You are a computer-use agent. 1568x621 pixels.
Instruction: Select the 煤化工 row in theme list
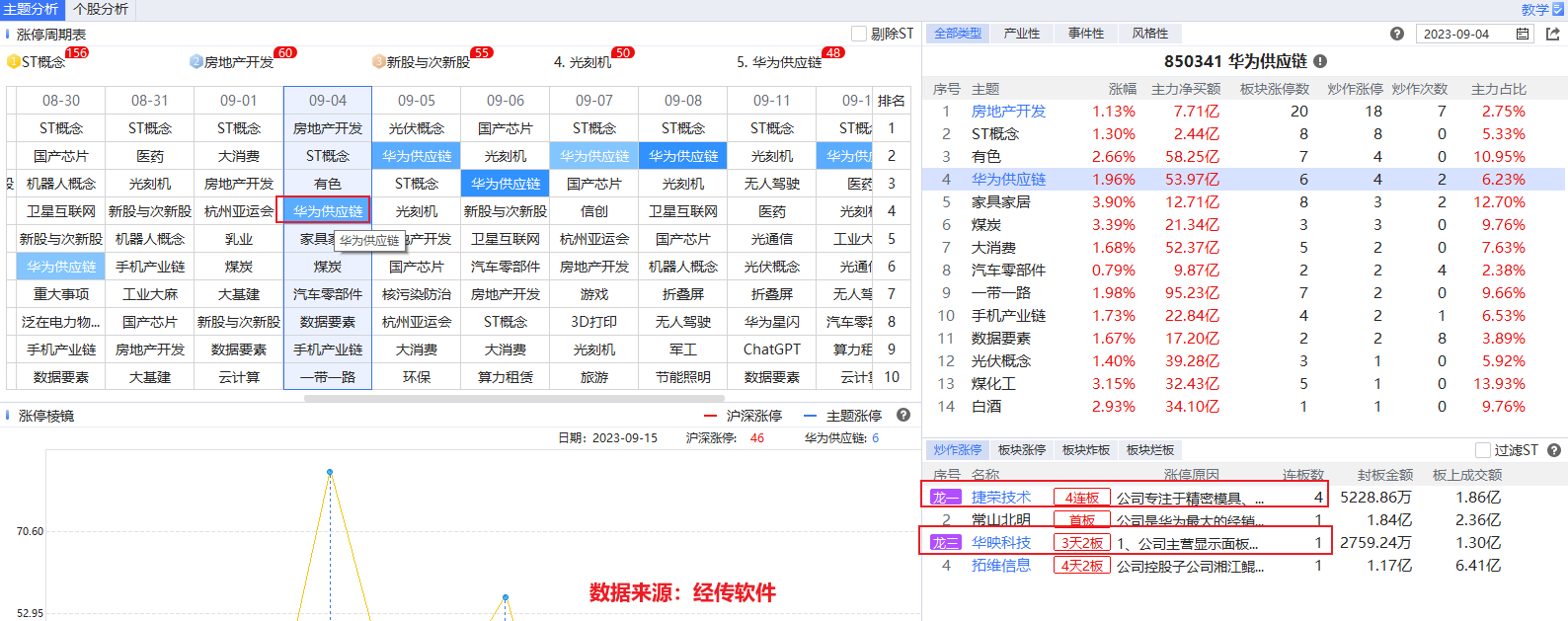coord(1244,384)
